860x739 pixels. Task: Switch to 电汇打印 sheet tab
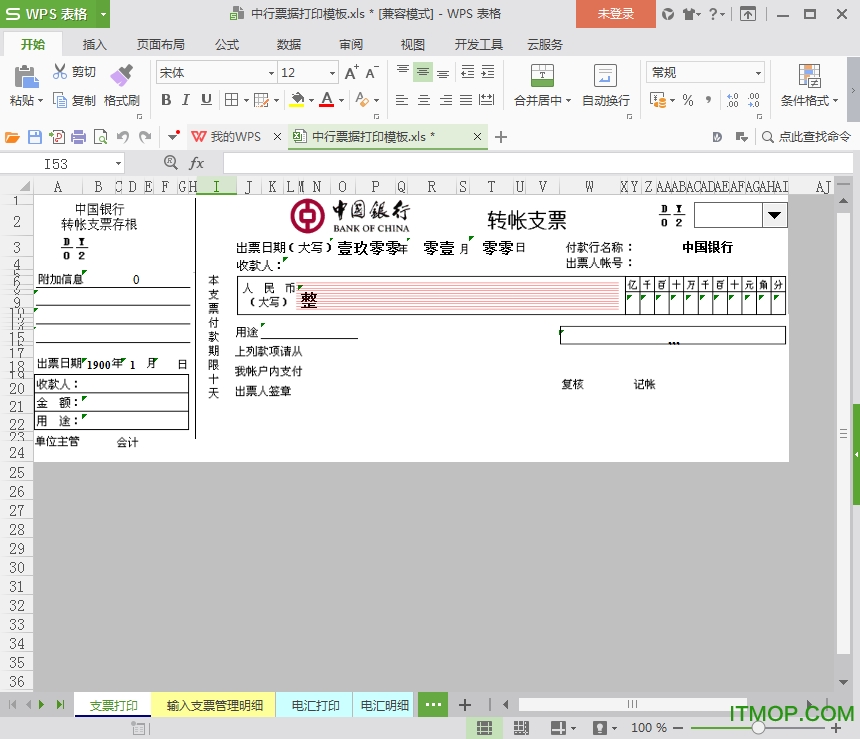pyautogui.click(x=315, y=706)
